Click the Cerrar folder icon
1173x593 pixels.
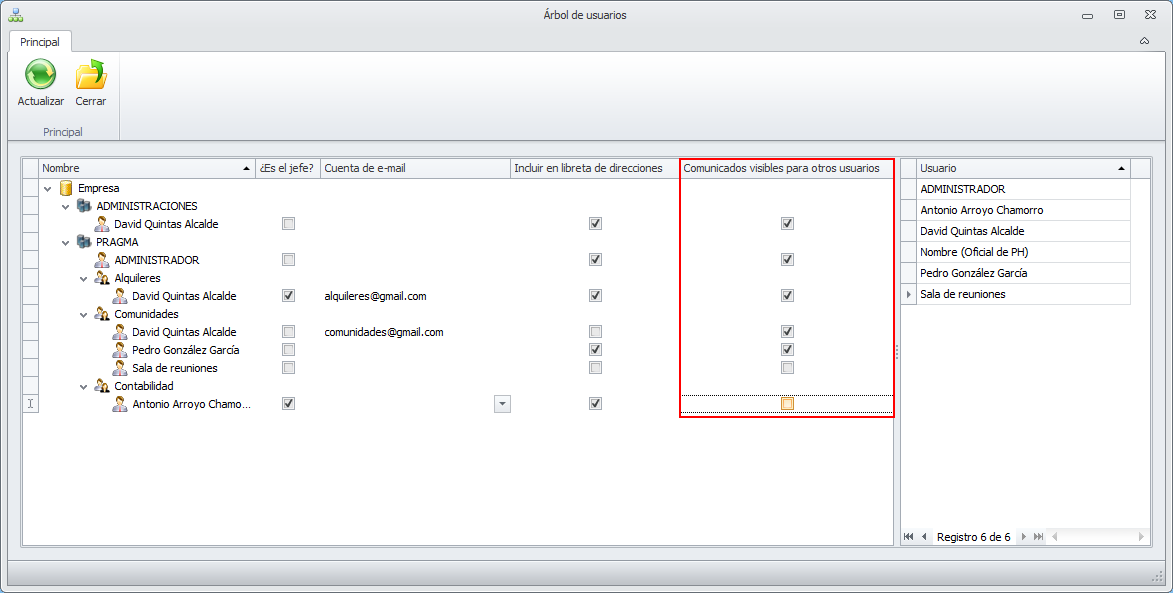point(91,75)
